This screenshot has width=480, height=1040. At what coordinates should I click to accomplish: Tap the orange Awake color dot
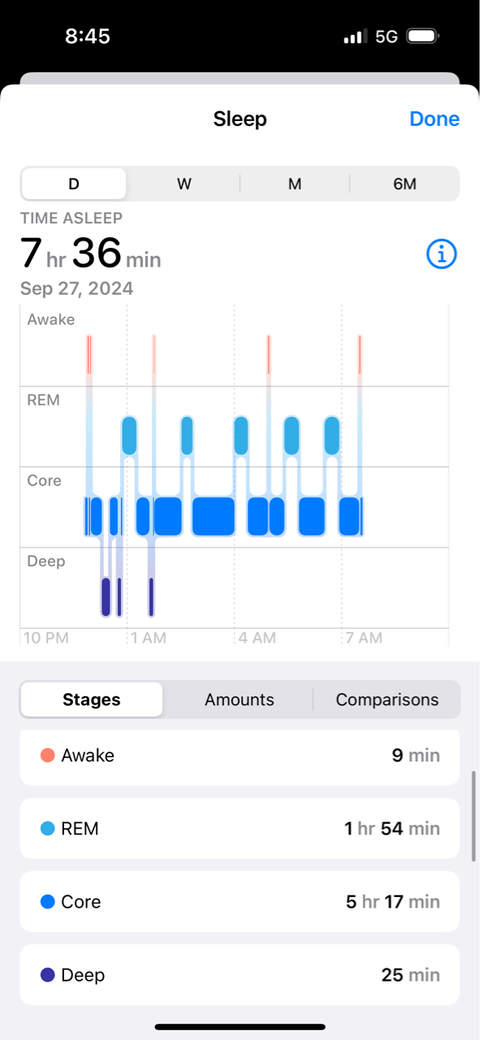click(x=48, y=755)
